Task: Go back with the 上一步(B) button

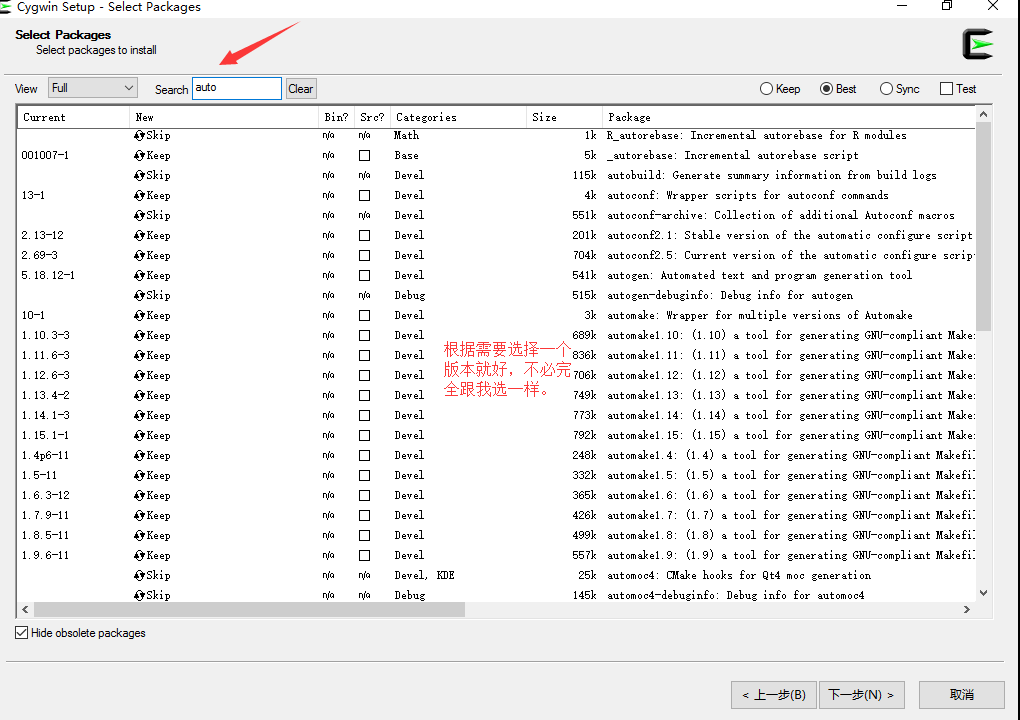Action: coord(773,695)
